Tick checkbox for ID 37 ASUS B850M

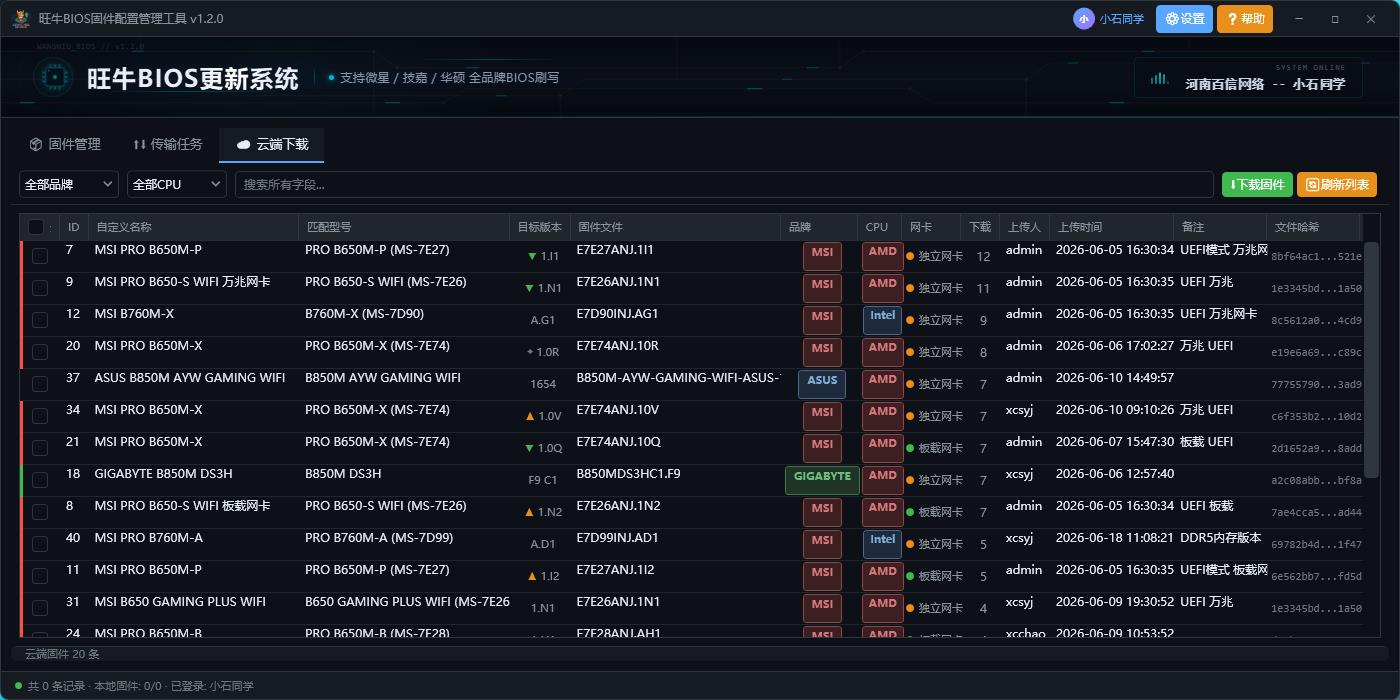pyautogui.click(x=40, y=384)
